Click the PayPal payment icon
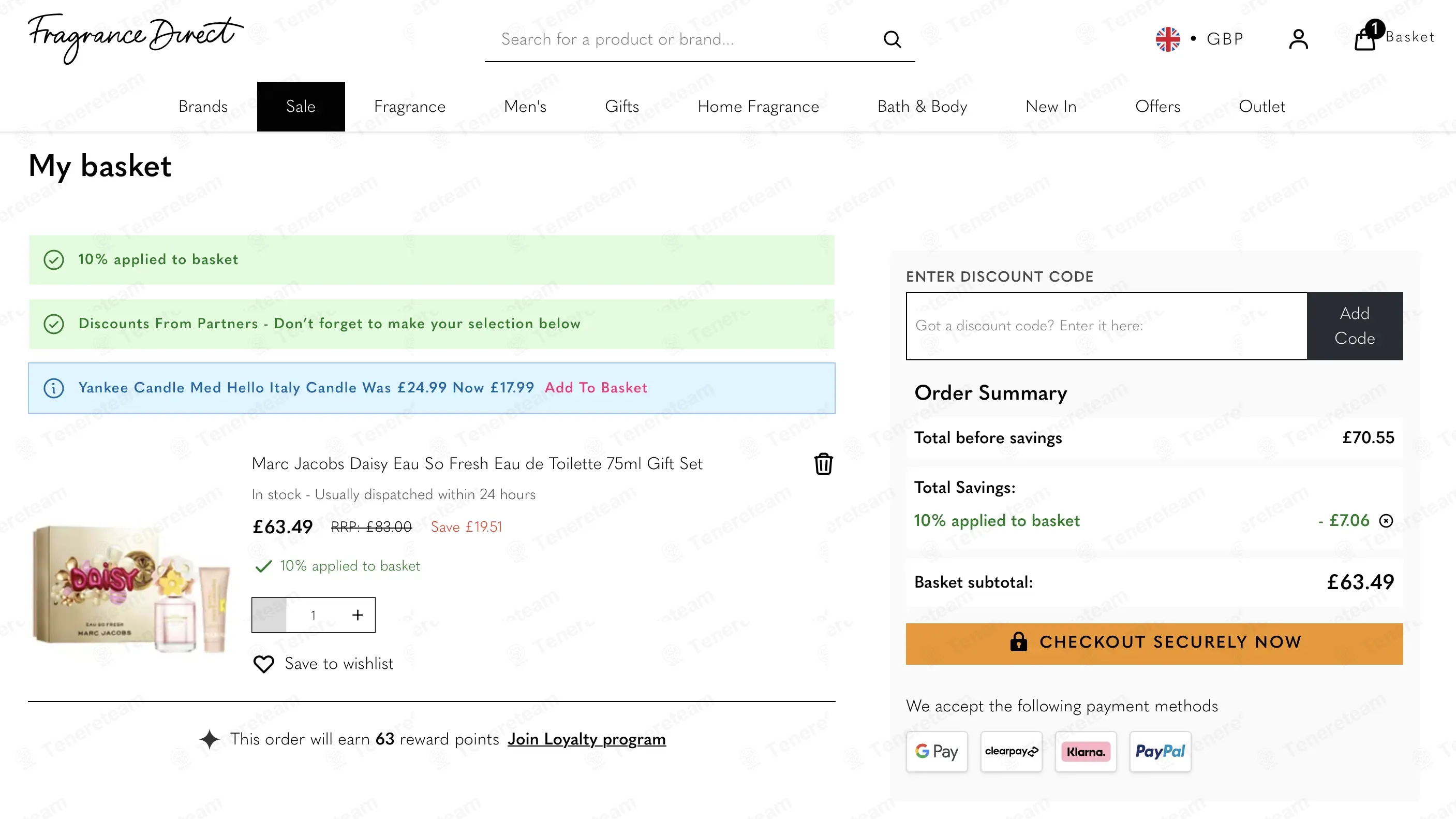 pos(1160,751)
